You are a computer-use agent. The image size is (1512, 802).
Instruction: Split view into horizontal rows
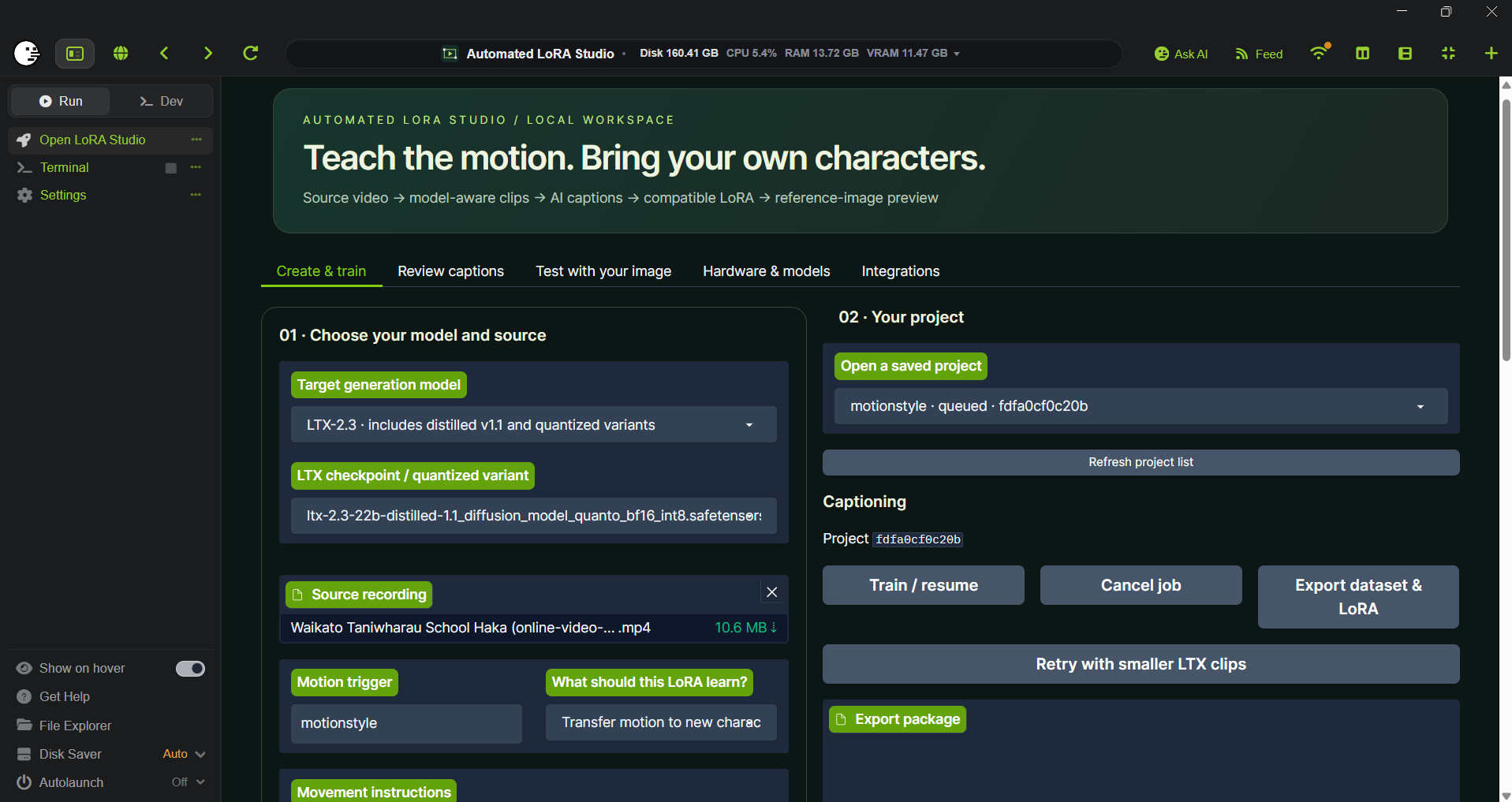coord(1405,54)
